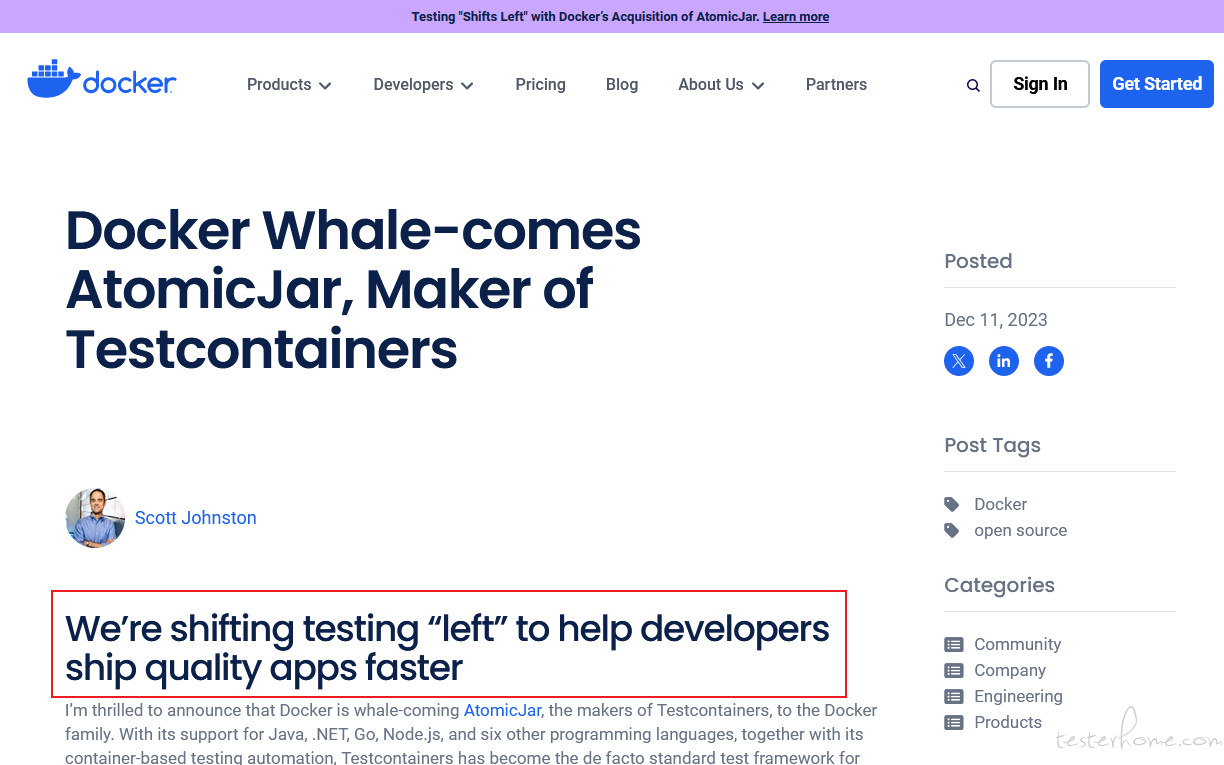The width and height of the screenshot is (1224, 765).
Task: Open the Docker post tag
Action: pyautogui.click(x=1000, y=504)
